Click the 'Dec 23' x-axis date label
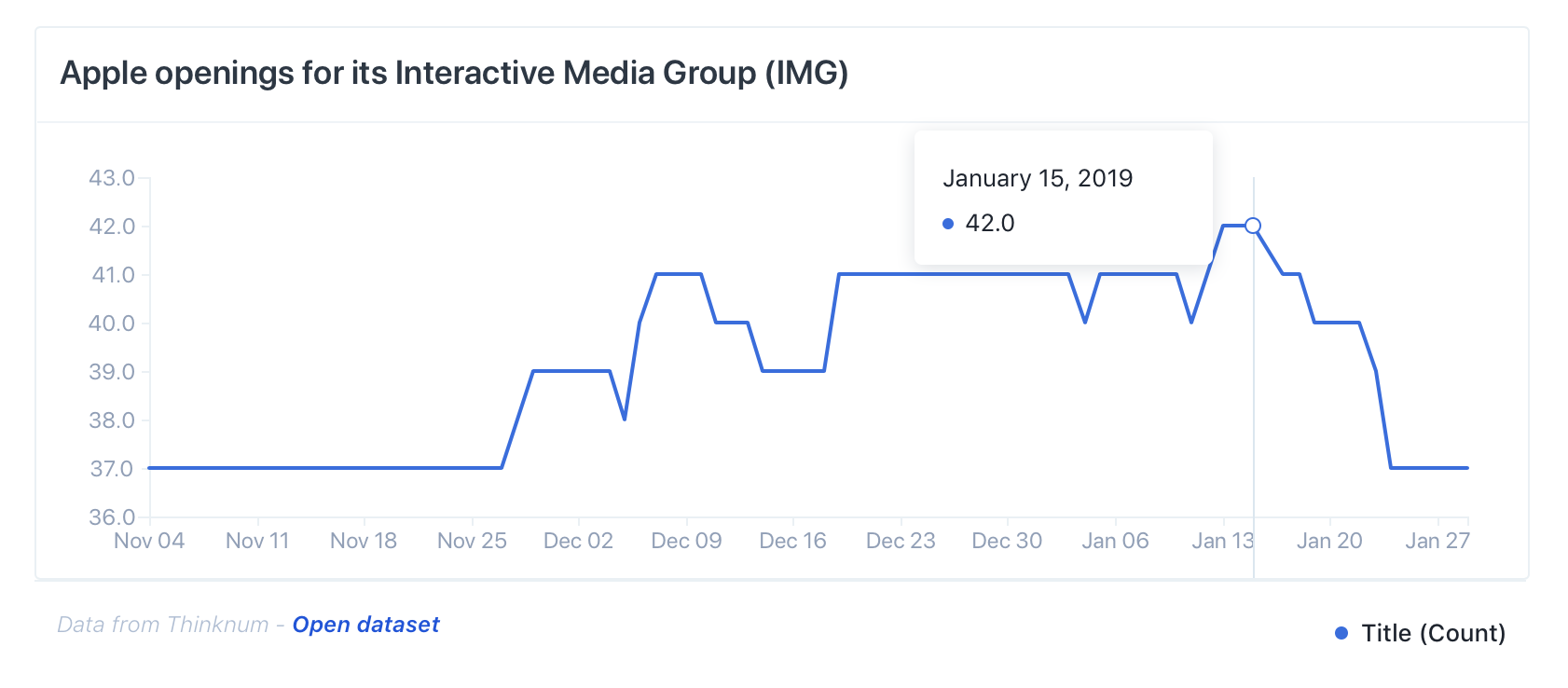The image size is (1568, 688). click(x=901, y=541)
